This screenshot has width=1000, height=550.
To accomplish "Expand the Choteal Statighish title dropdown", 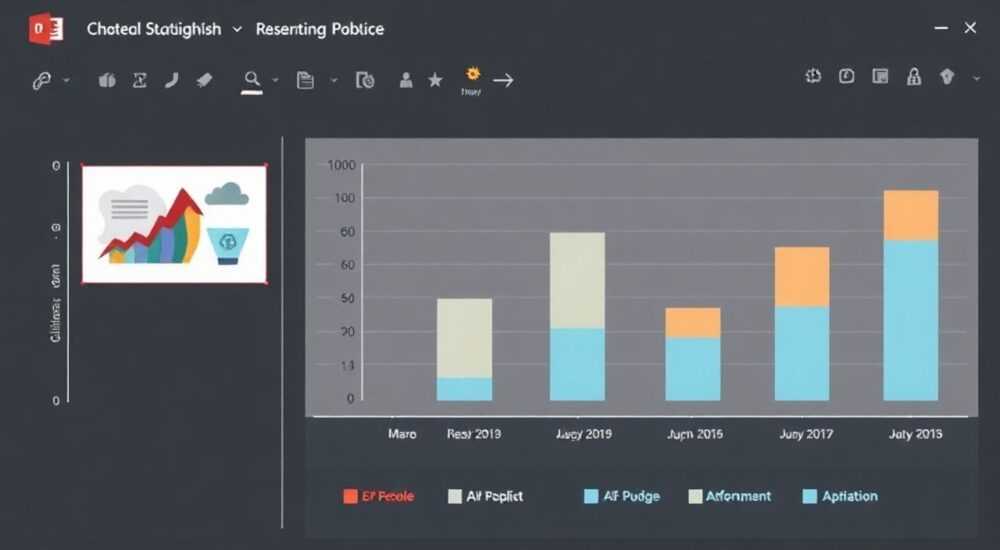I will pyautogui.click(x=237, y=29).
